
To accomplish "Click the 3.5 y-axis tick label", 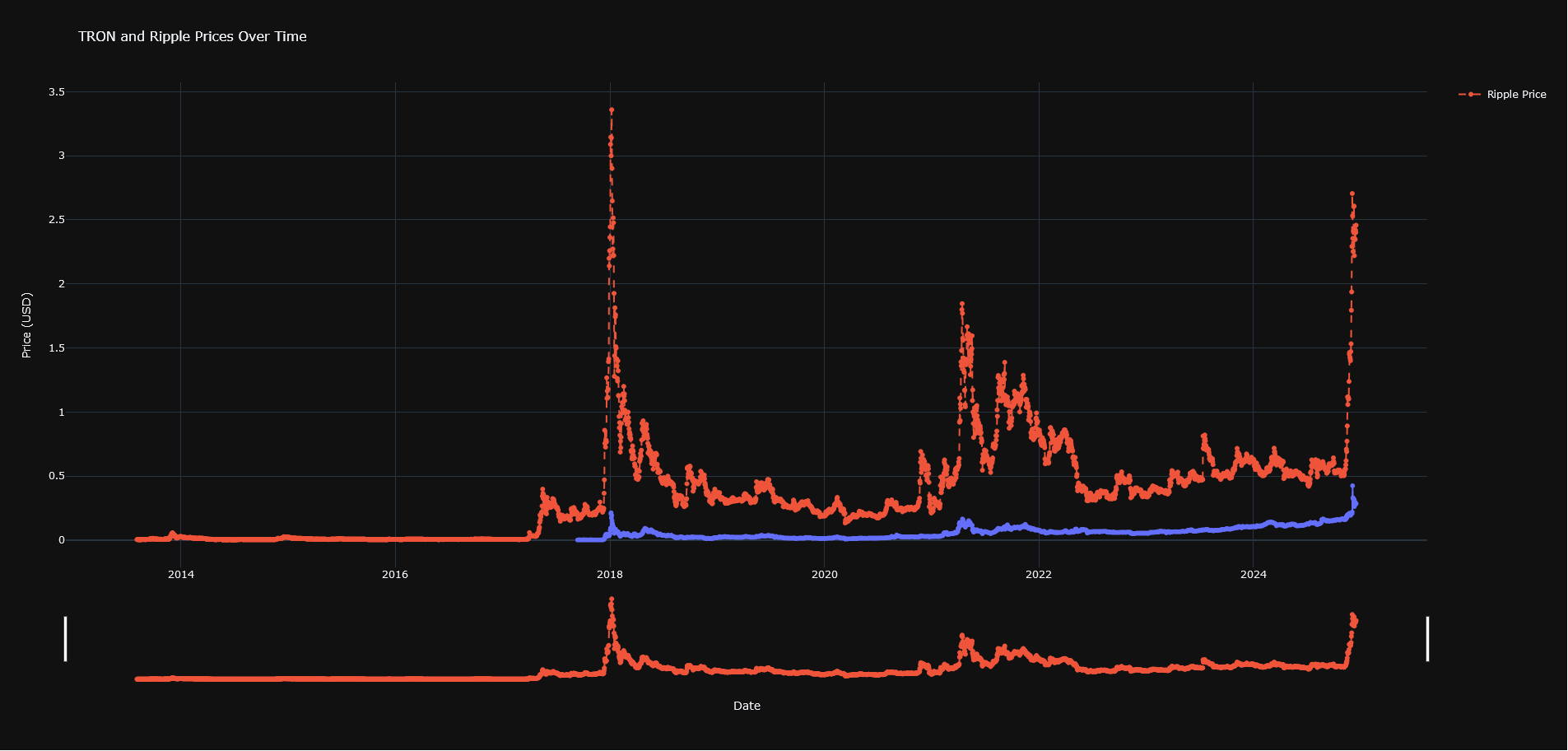I will [x=57, y=92].
